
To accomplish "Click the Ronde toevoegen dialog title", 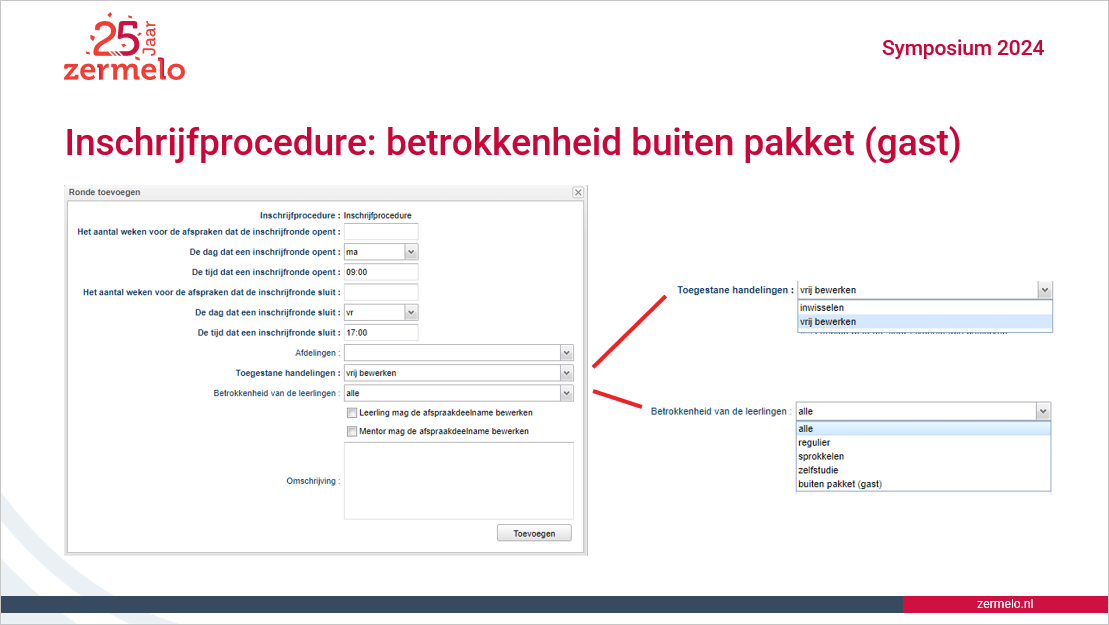I will pos(105,192).
